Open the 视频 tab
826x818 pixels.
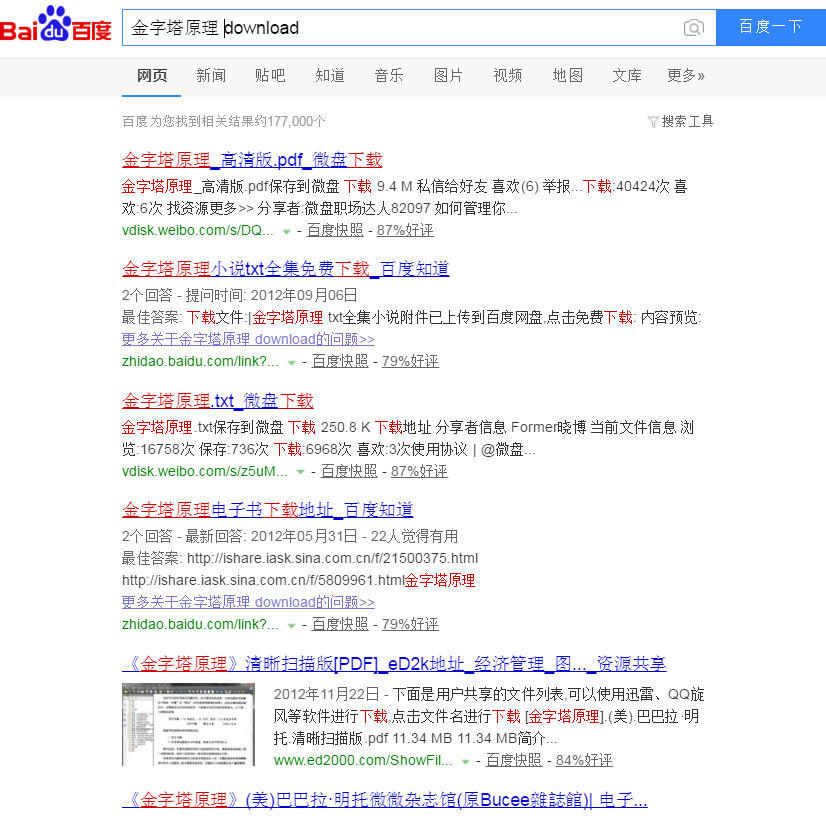tap(508, 76)
